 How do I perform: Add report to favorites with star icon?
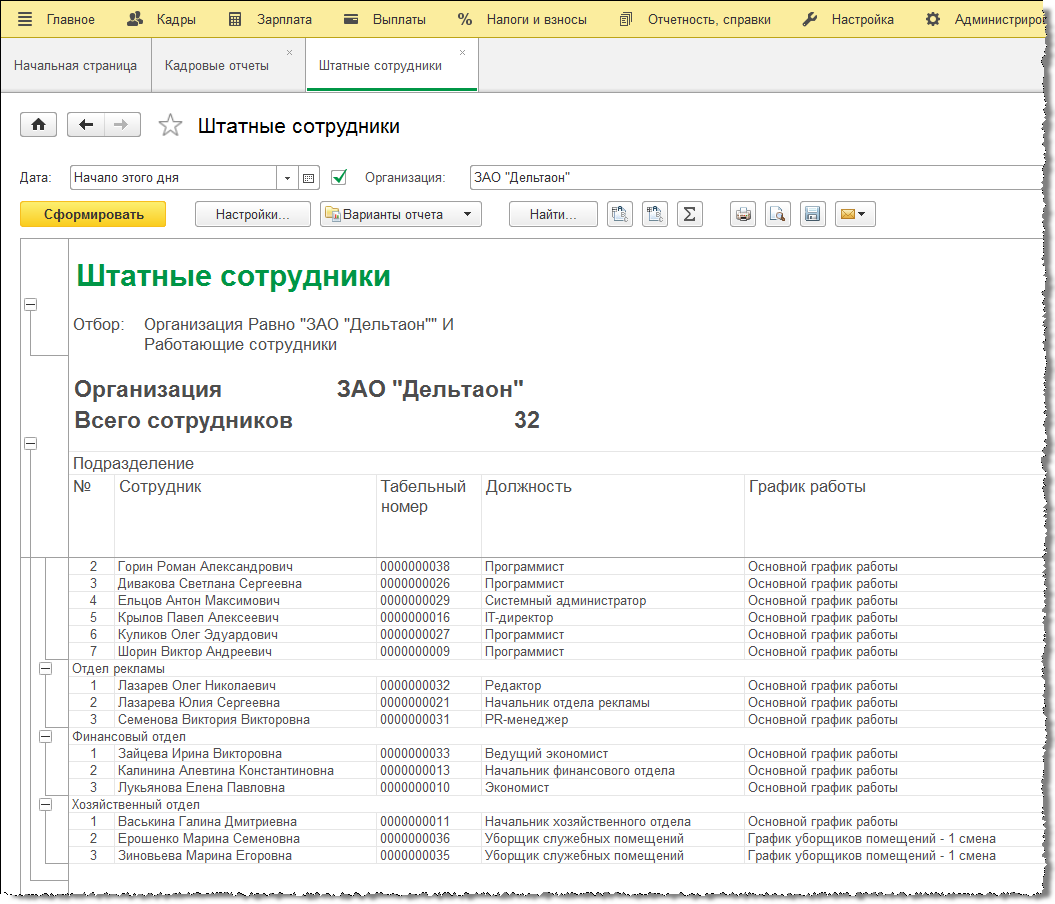click(170, 125)
